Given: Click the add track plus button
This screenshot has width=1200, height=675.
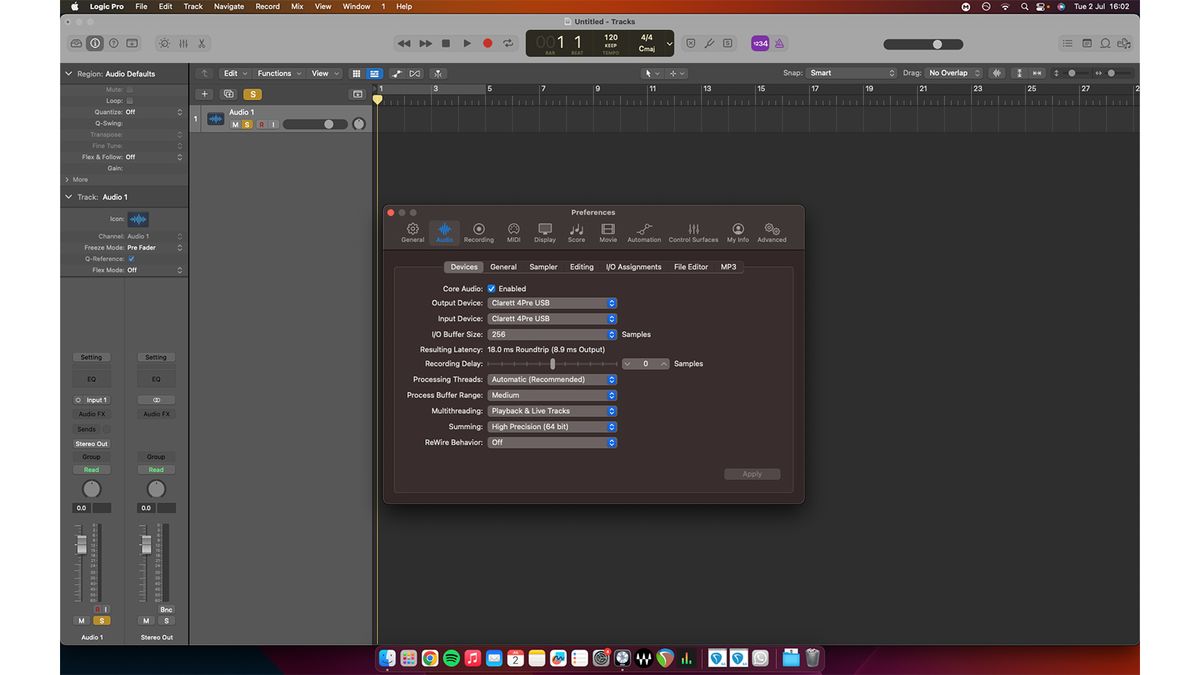Looking at the screenshot, I should pyautogui.click(x=205, y=94).
